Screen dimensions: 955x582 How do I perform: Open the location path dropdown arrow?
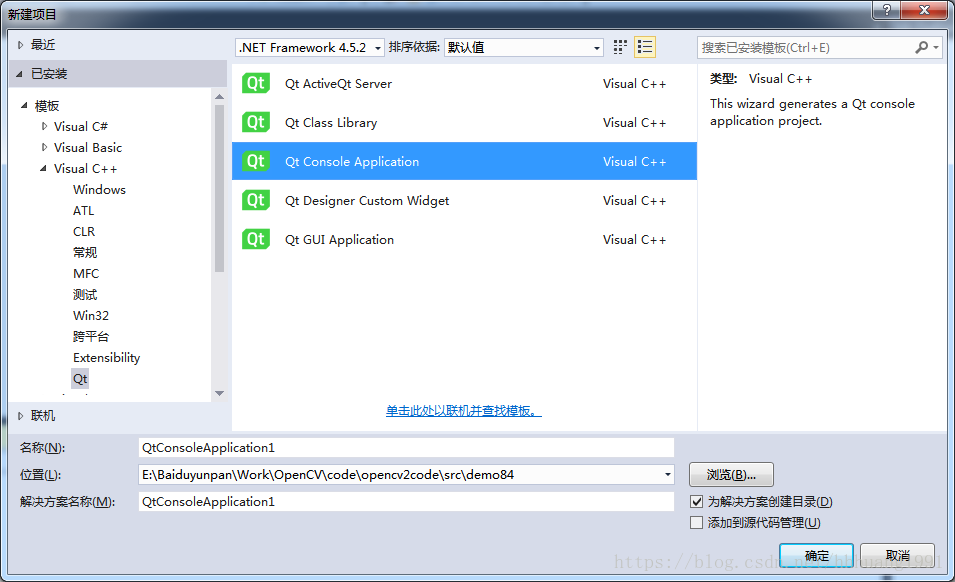tap(668, 475)
